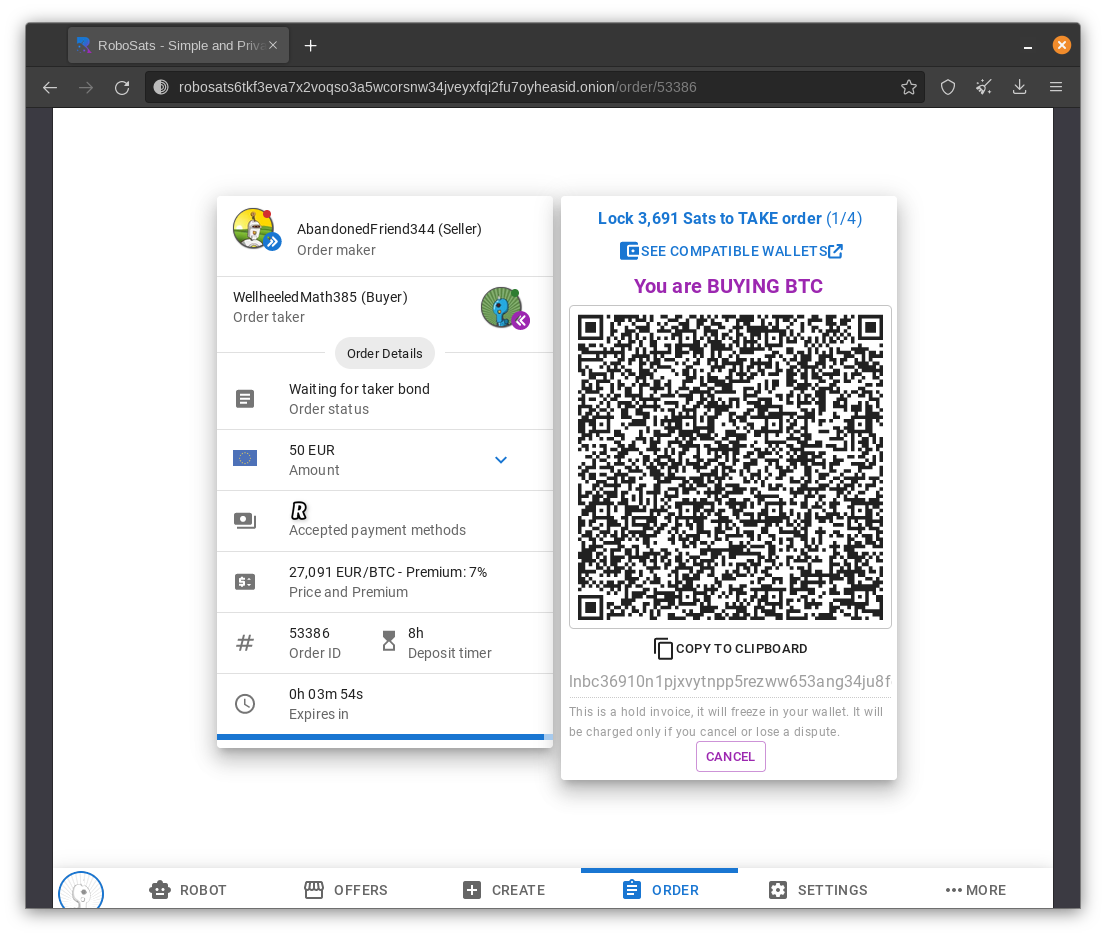Click the lnbc invoice text field
The width and height of the screenshot is (1106, 937).
pyautogui.click(x=730, y=682)
